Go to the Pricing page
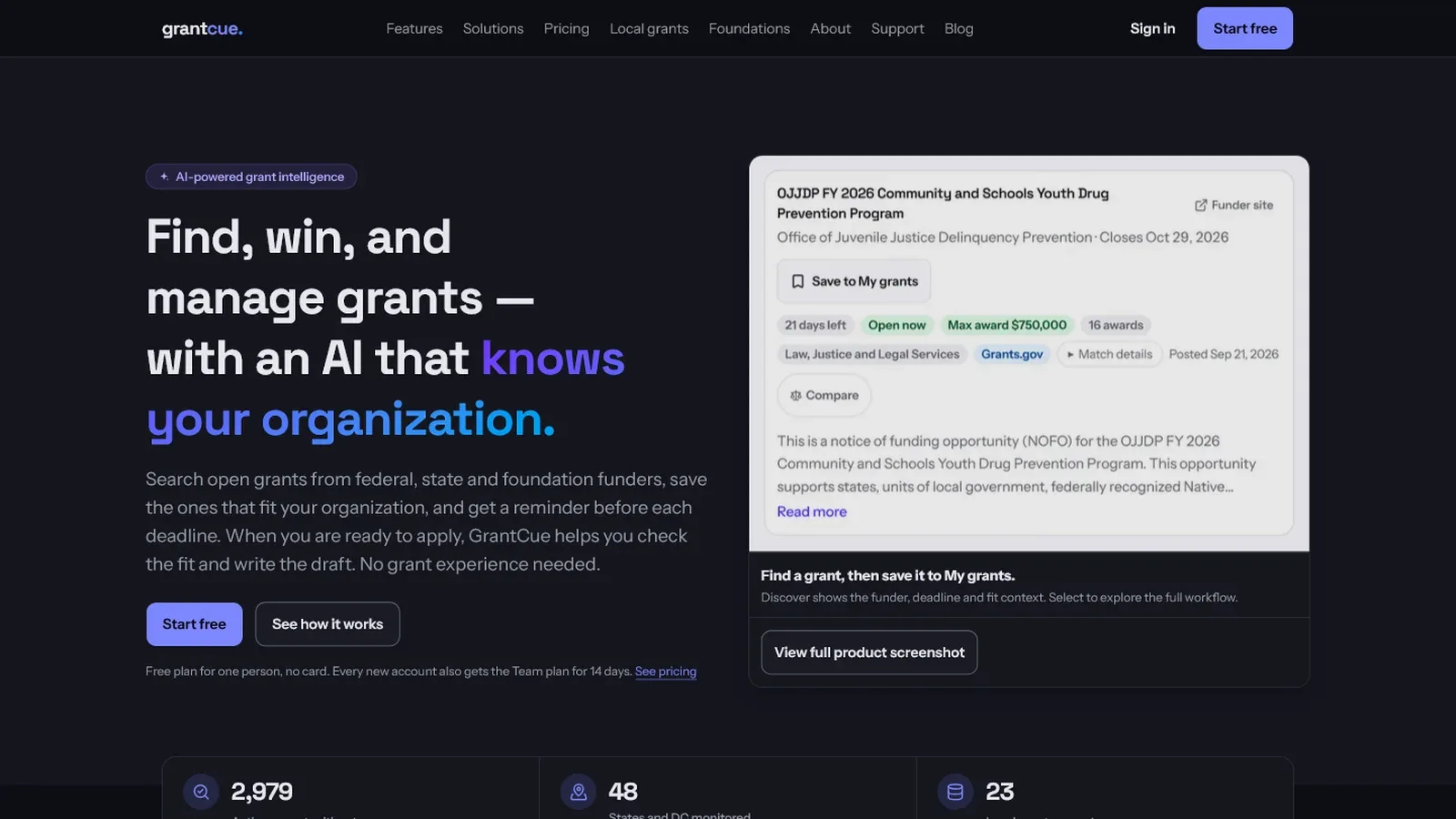Image resolution: width=1456 pixels, height=819 pixels. [566, 28]
